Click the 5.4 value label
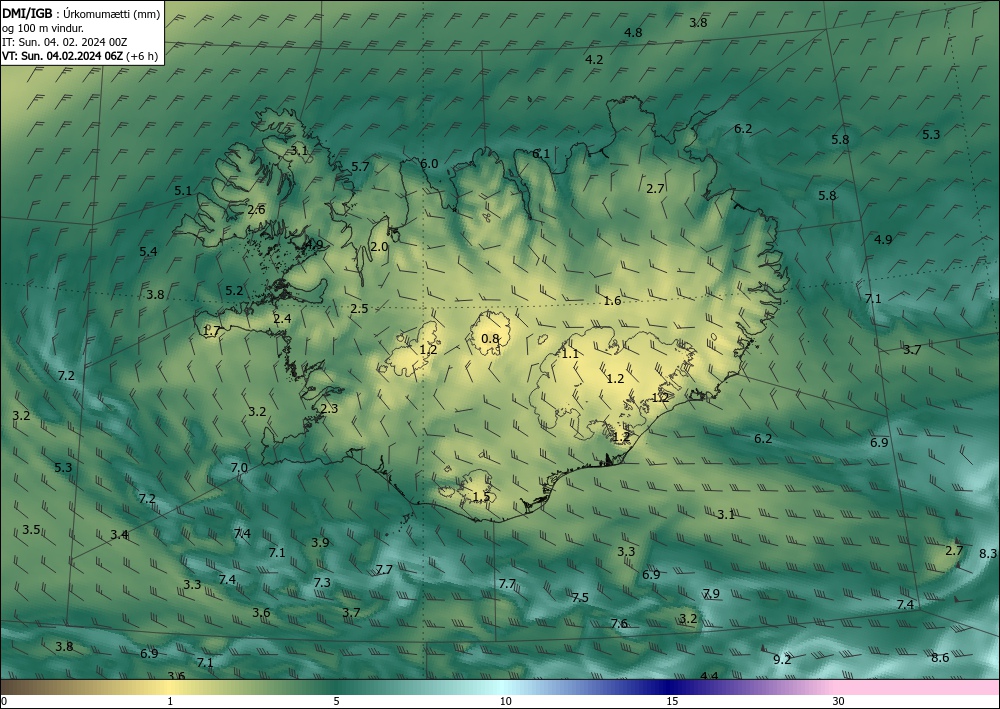This screenshot has width=1000, height=709. 149,251
